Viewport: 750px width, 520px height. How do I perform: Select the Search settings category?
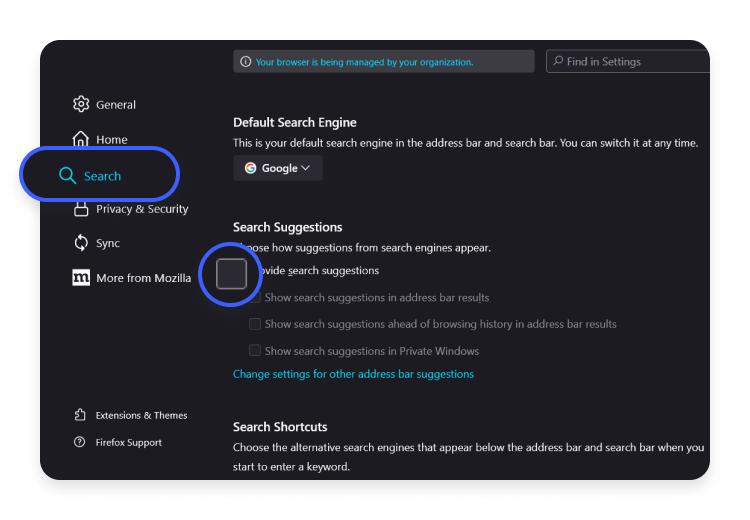99,174
